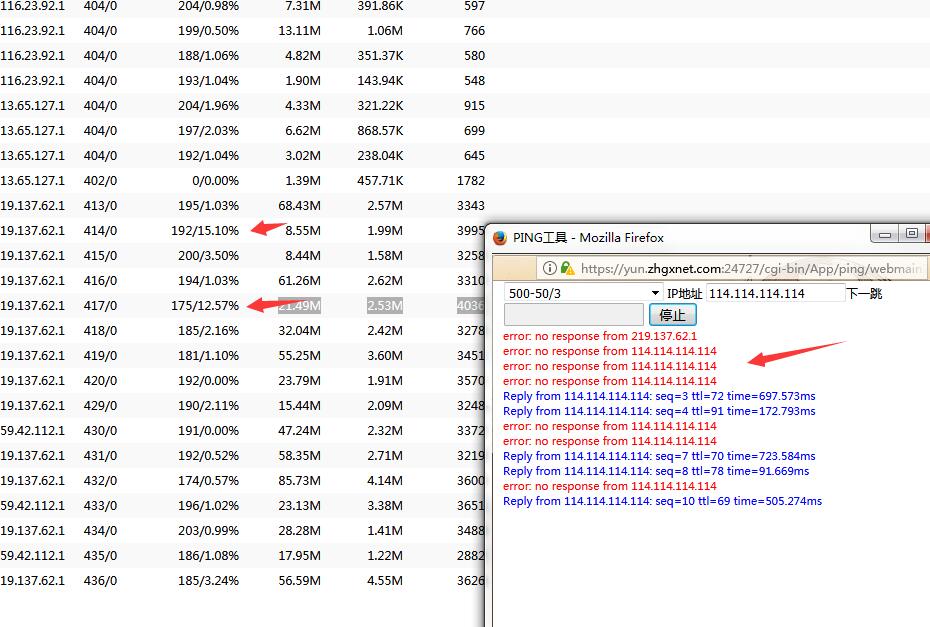Select the highlighted 21.49M cell in row 417/0

[299, 305]
